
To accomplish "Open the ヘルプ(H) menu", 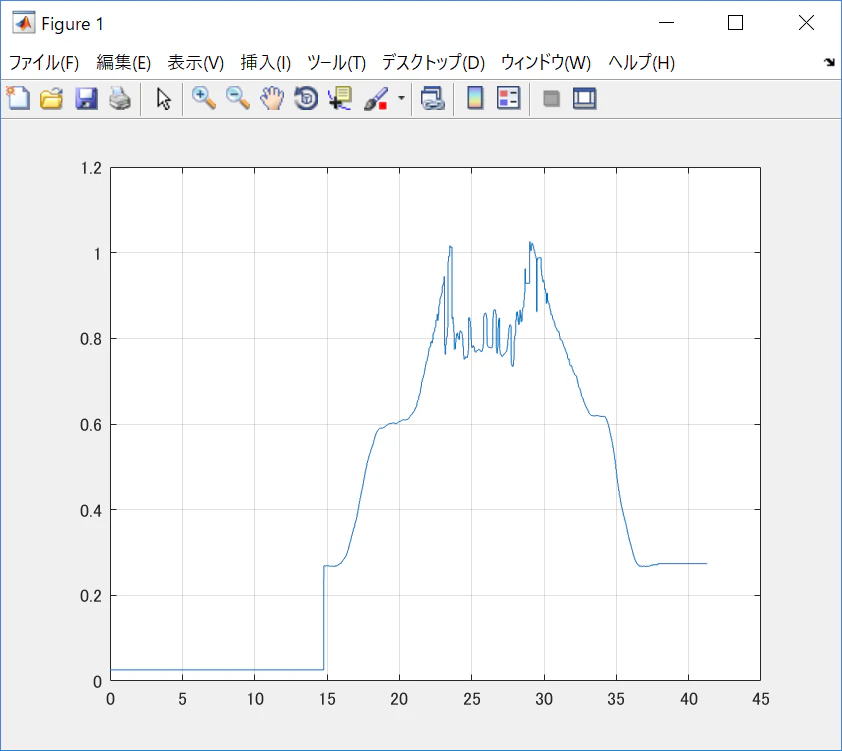I will (641, 63).
